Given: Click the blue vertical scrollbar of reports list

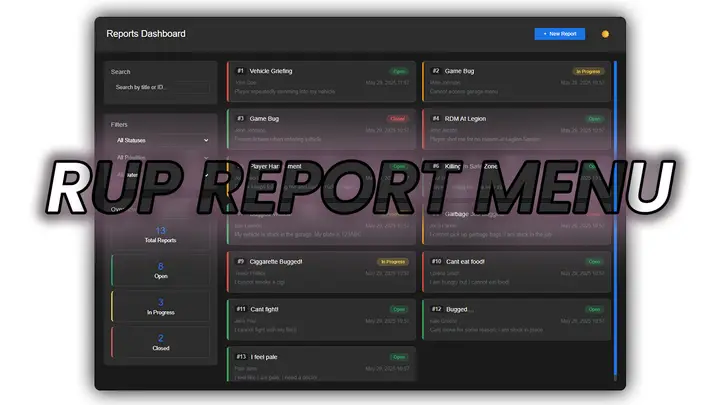Looking at the screenshot, I should 615,218.
